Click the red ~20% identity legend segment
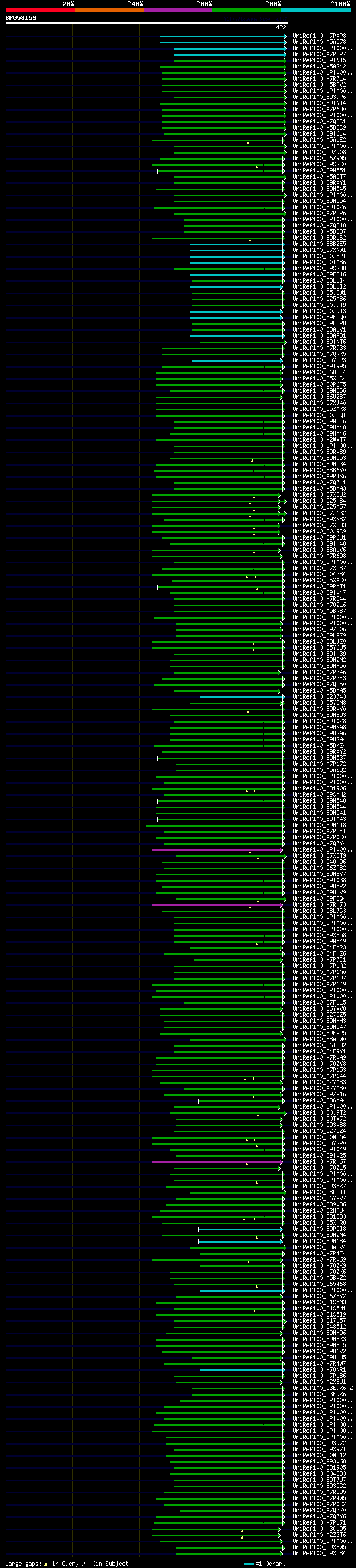Viewport: 356px width, 1568px height. pos(39,10)
